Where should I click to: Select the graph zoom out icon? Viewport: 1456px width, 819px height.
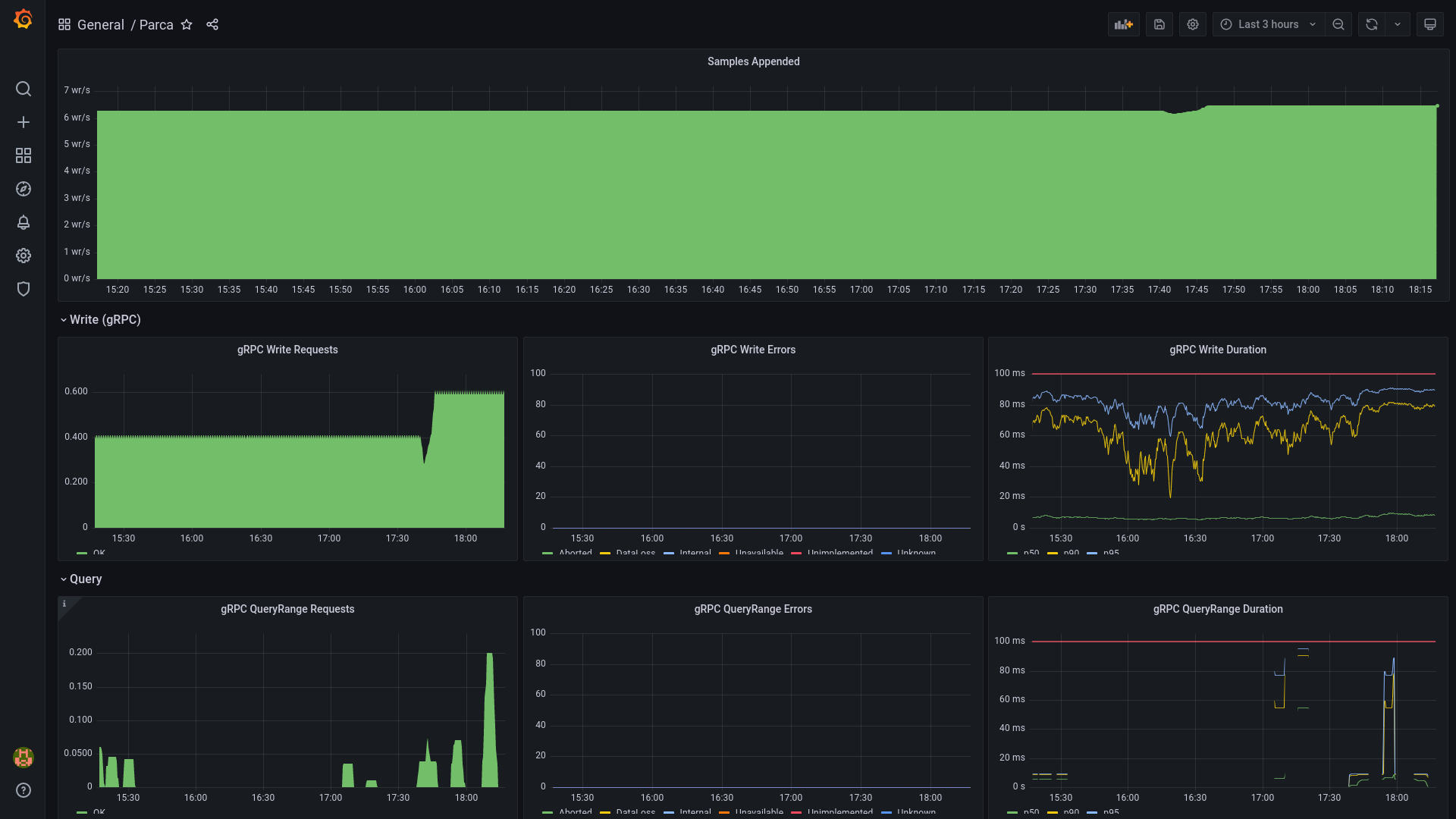point(1338,24)
